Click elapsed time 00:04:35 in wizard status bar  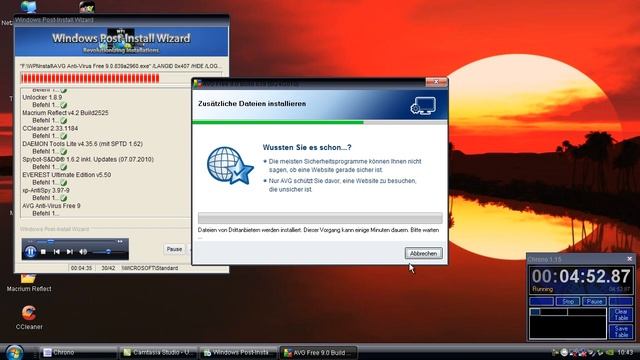[x=81, y=268]
